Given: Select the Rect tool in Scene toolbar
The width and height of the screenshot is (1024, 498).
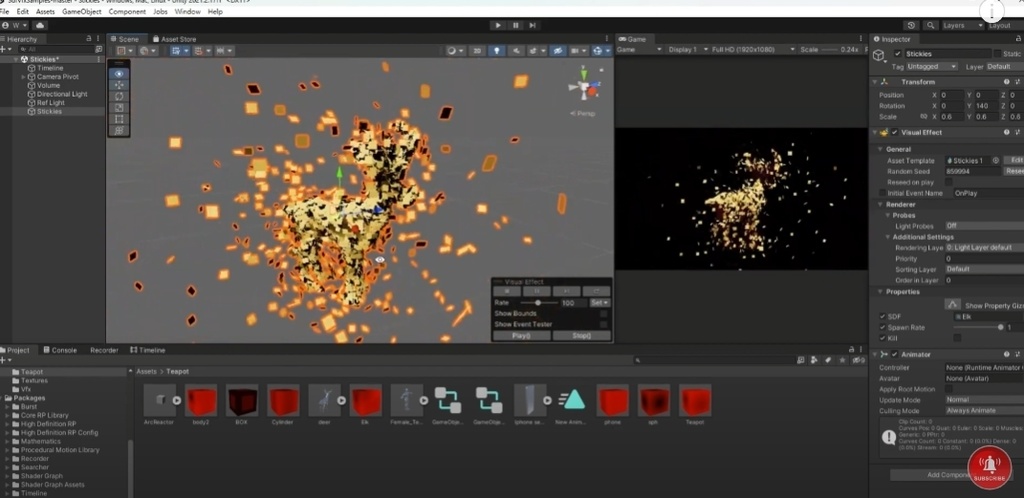Looking at the screenshot, I should 119,119.
